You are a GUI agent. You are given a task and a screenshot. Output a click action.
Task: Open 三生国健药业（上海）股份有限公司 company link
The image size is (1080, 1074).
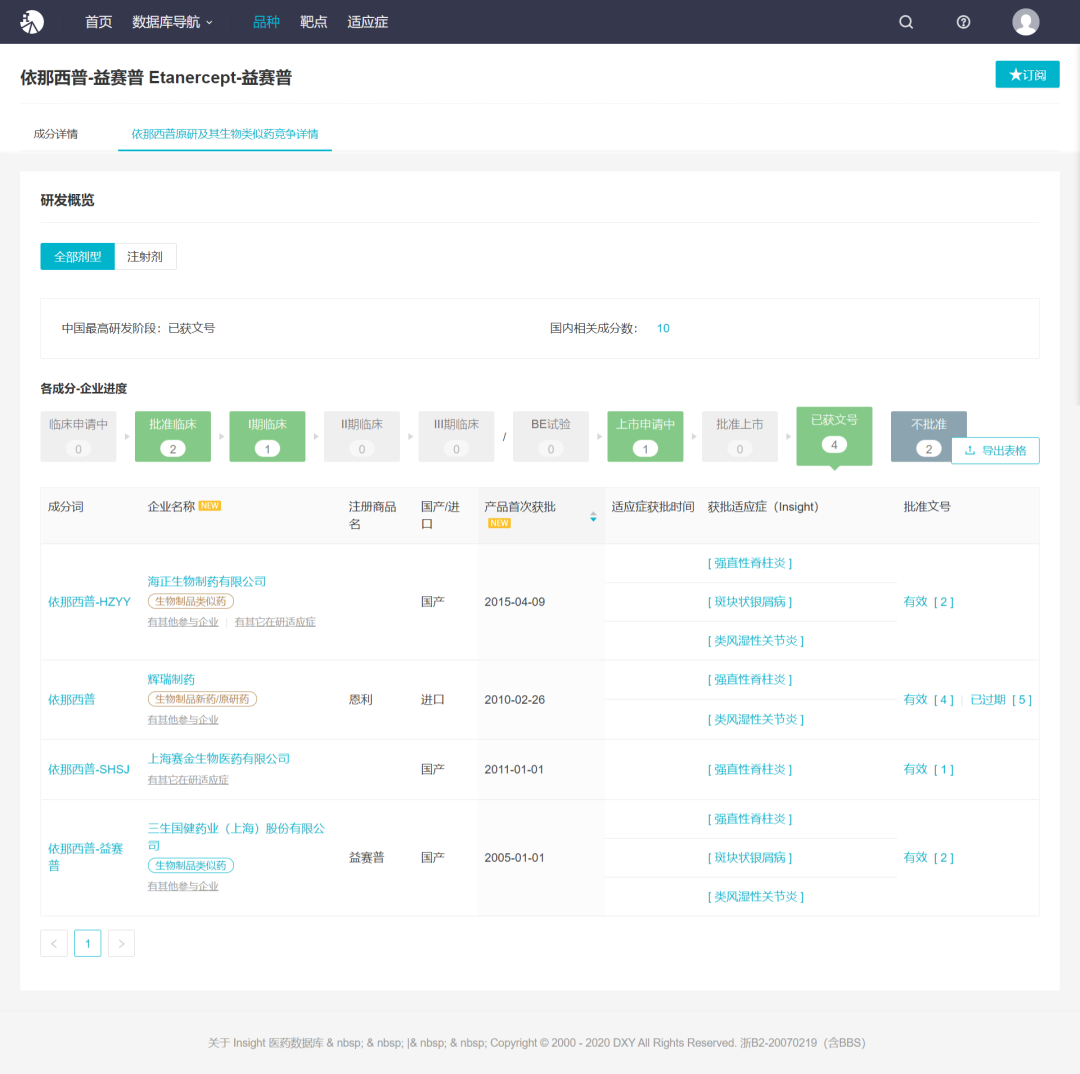(x=236, y=836)
